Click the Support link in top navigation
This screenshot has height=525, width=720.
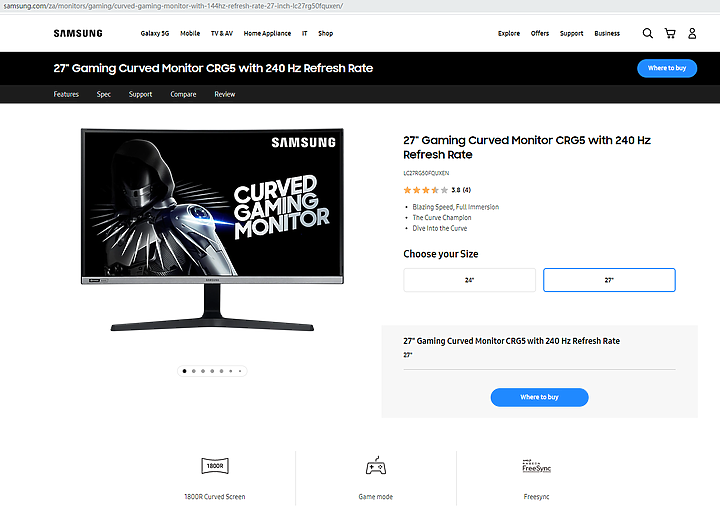(571, 34)
